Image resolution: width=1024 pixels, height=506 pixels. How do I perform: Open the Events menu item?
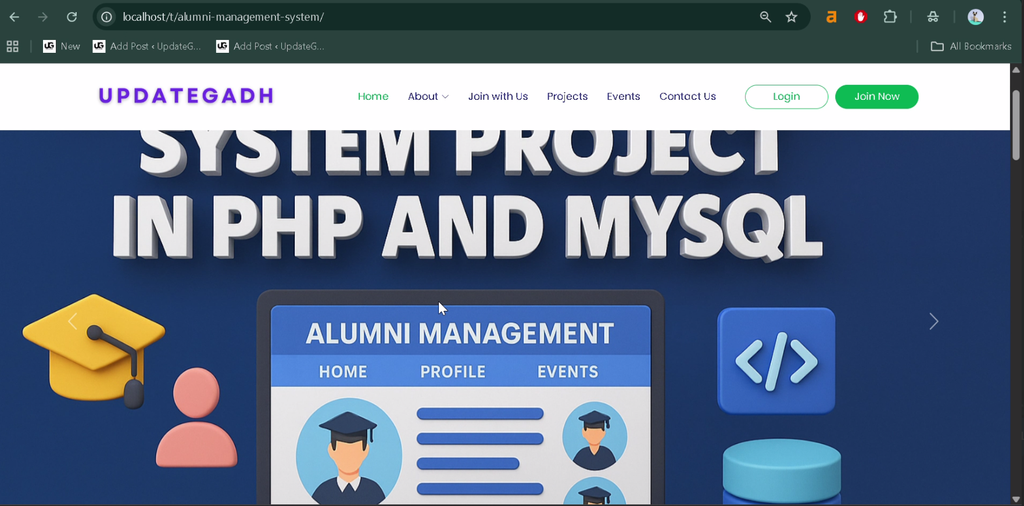[623, 97]
